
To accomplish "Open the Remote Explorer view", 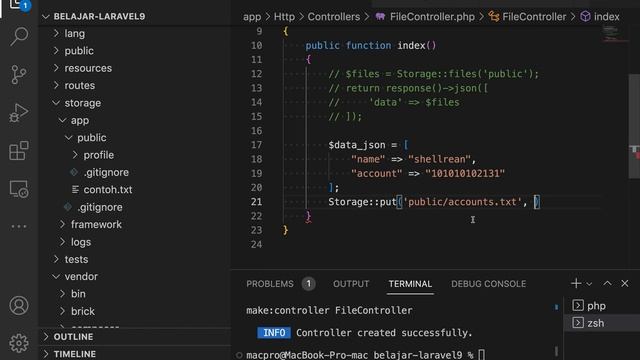I will pos(19,189).
